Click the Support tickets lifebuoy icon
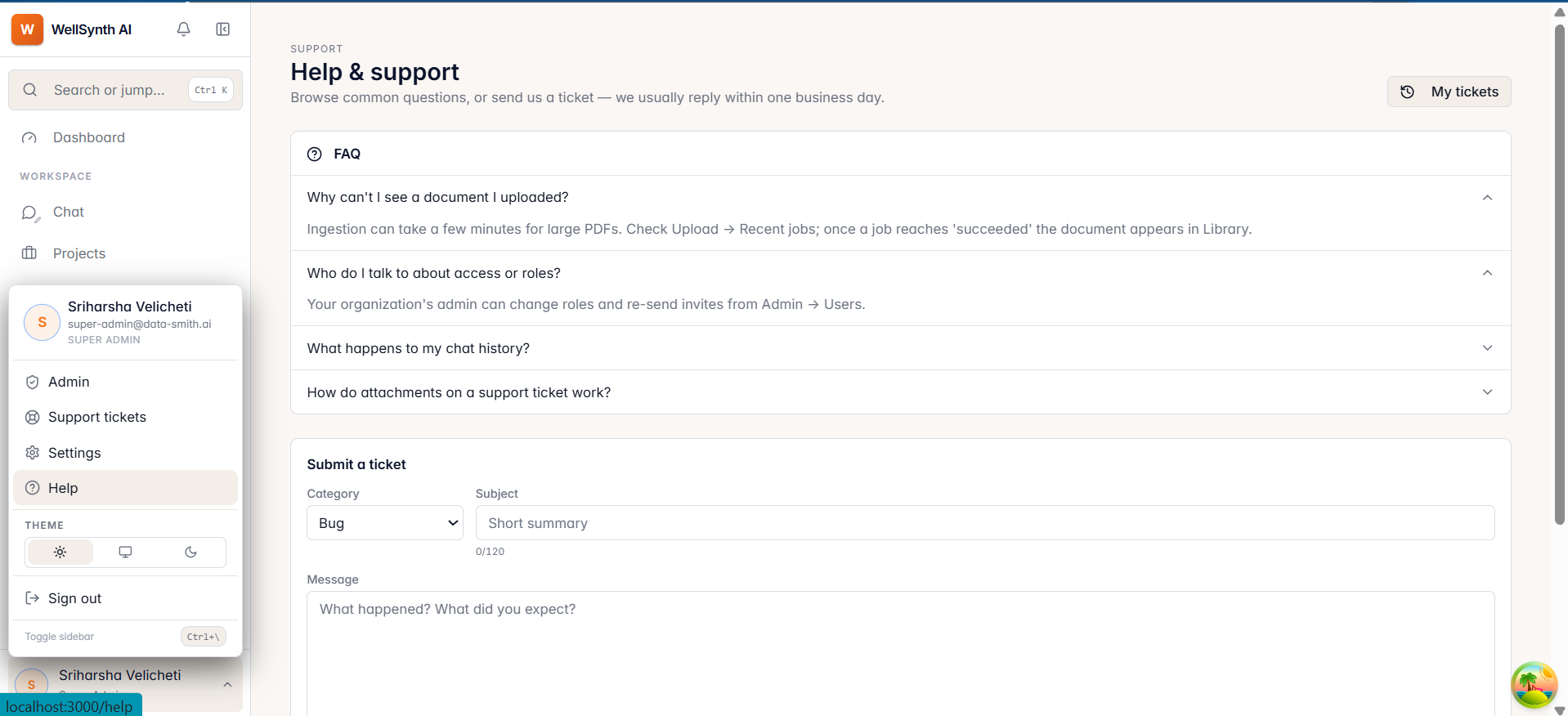Viewport: 1568px width, 716px height. [33, 418]
